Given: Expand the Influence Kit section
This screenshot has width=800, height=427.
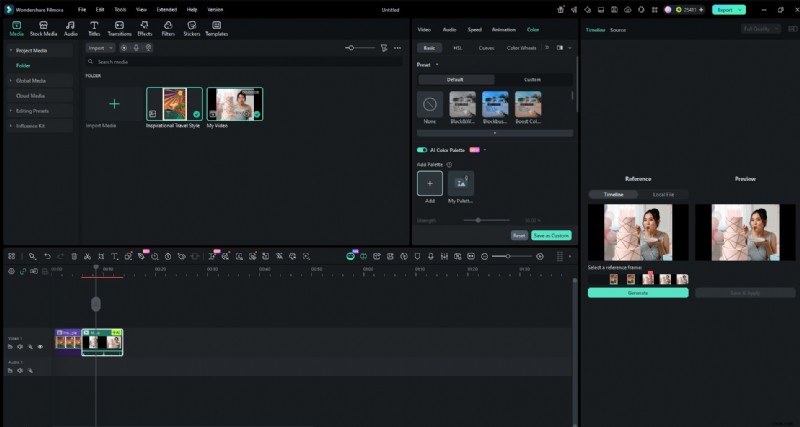Looking at the screenshot, I should pos(11,125).
